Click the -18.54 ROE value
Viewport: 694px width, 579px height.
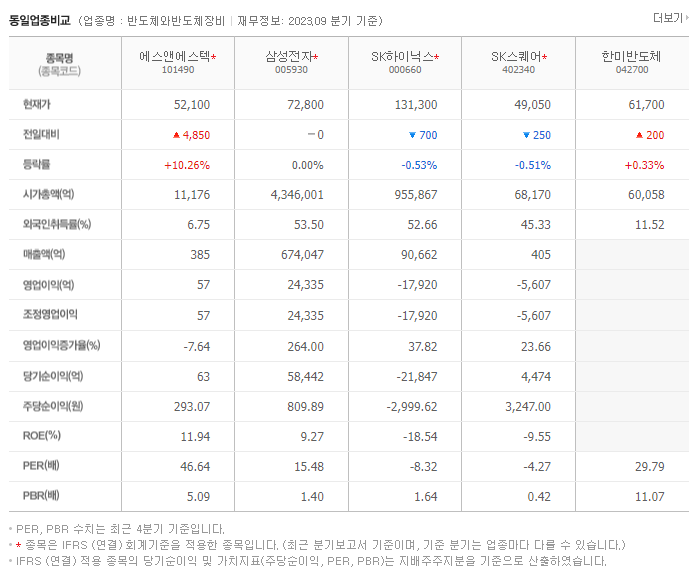[420, 437]
